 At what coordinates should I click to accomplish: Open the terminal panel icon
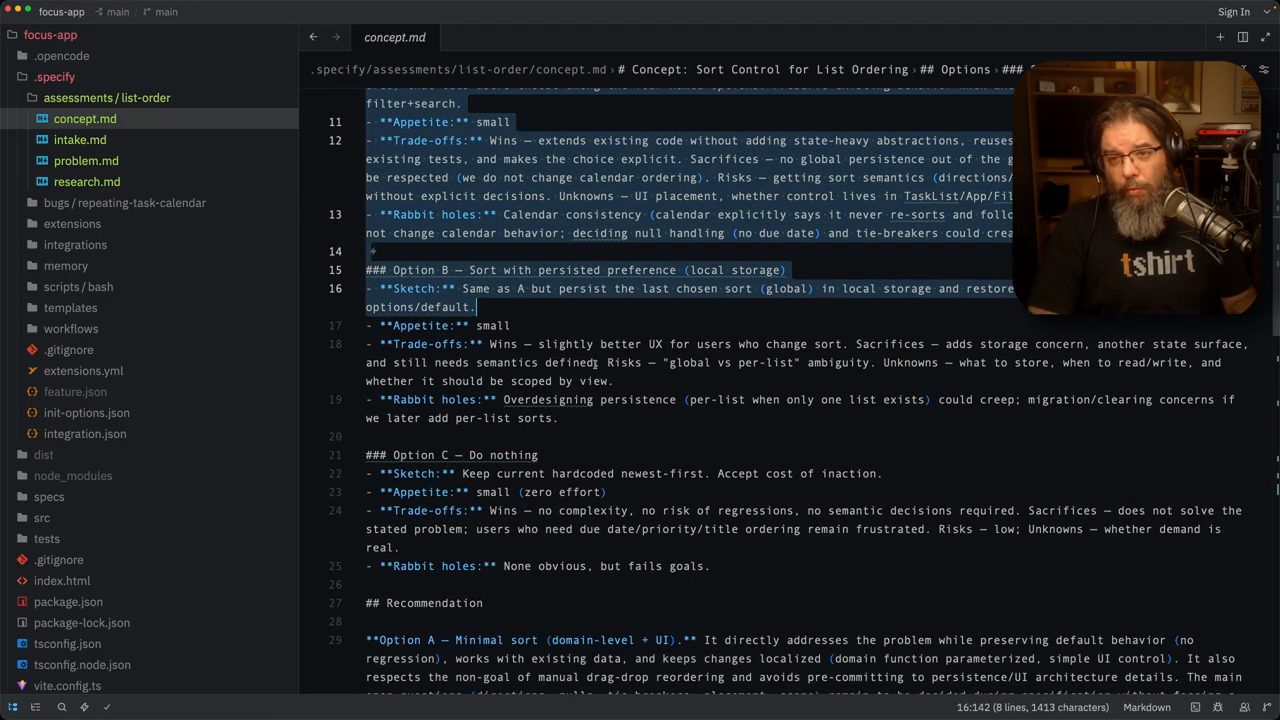[1196, 707]
